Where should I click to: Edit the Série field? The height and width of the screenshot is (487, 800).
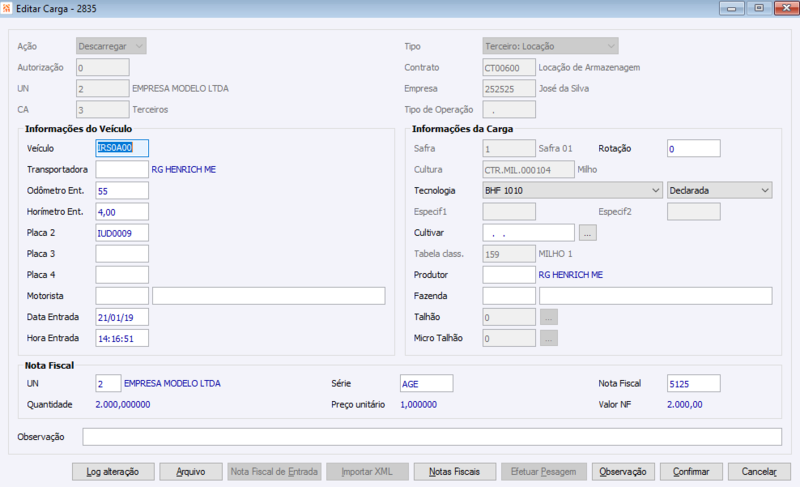point(427,383)
